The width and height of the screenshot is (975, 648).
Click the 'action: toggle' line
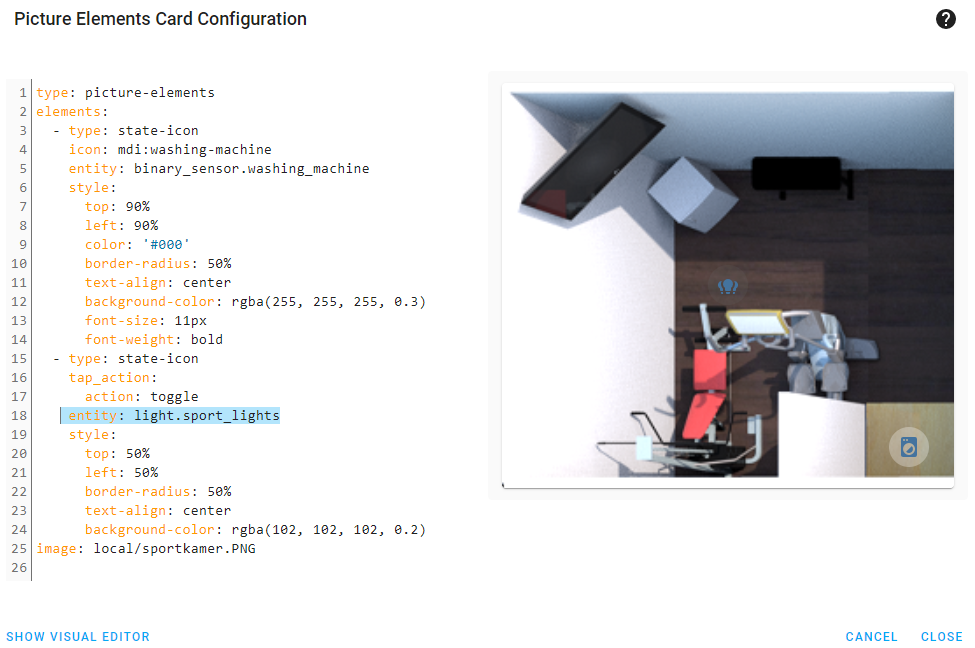(142, 397)
